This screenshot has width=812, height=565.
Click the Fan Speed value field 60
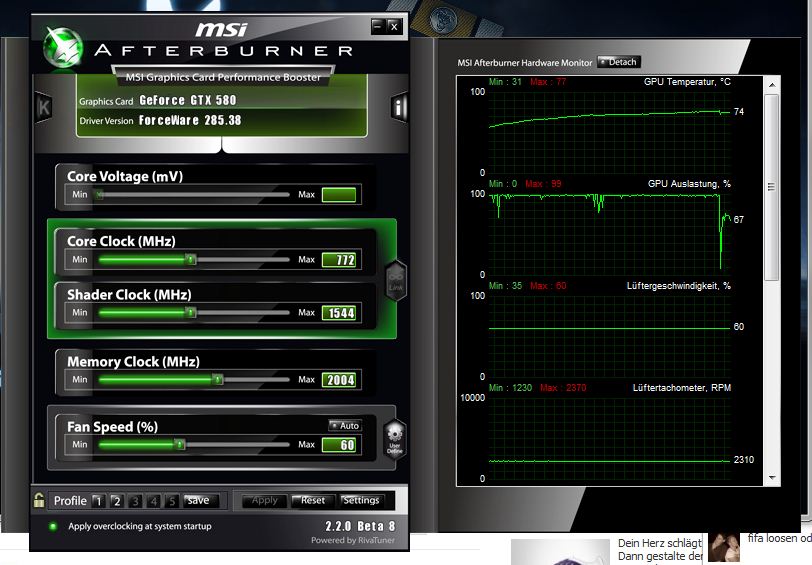[339, 445]
